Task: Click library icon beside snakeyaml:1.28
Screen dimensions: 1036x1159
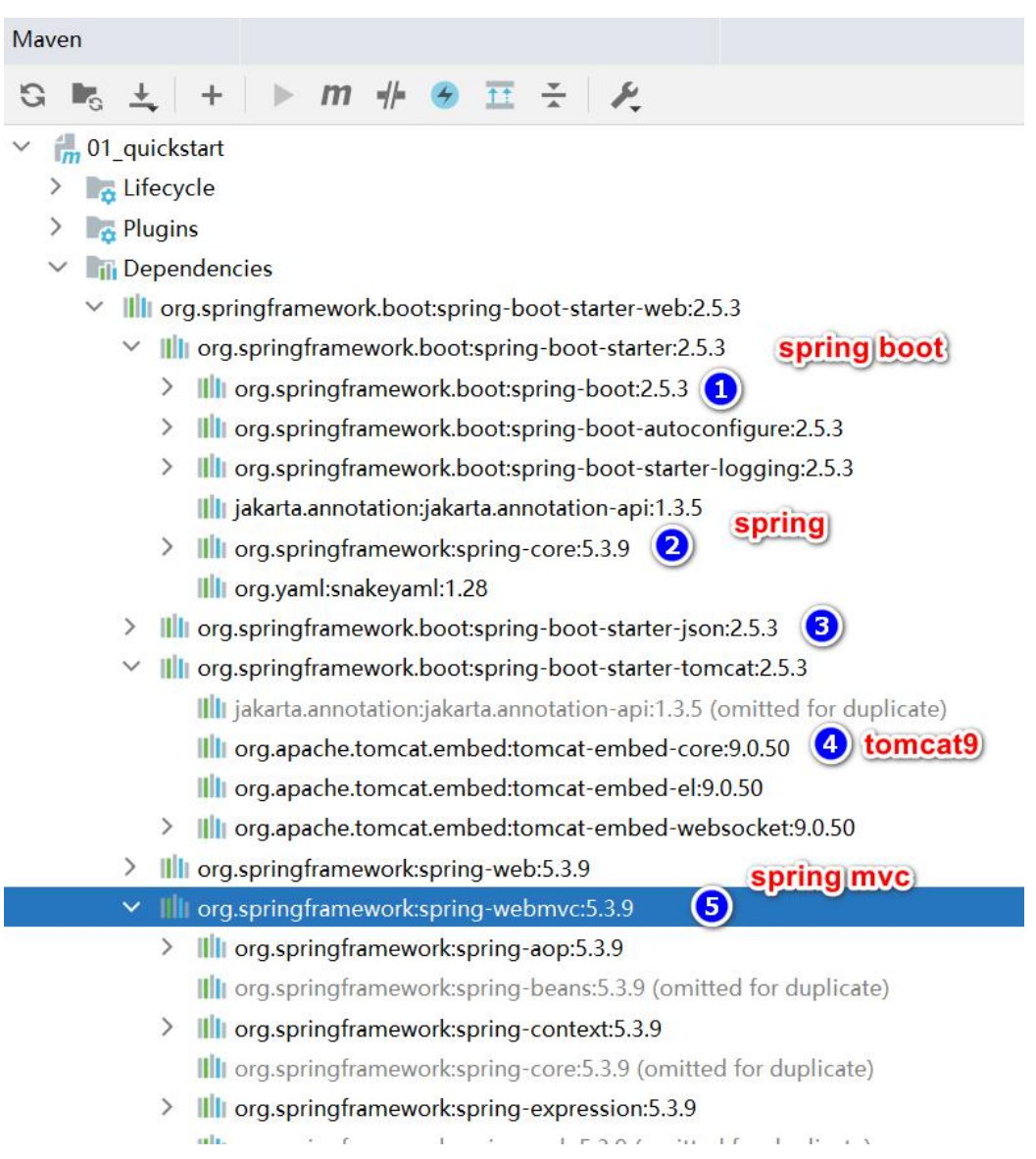Action: (x=212, y=587)
